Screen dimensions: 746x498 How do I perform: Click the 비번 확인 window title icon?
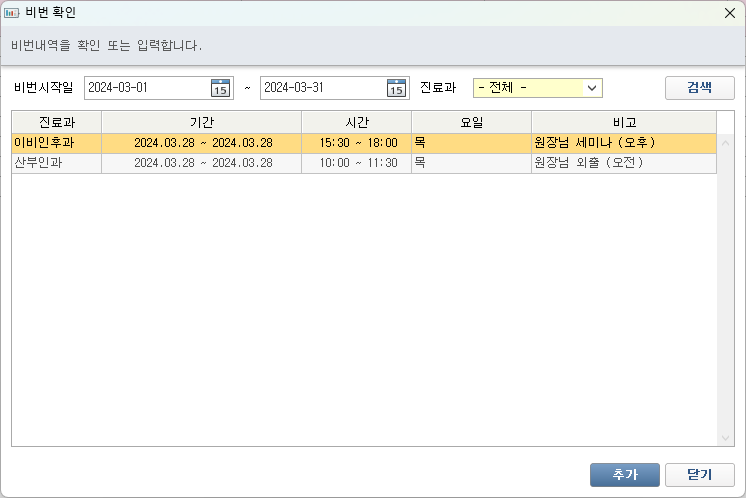pos(12,13)
